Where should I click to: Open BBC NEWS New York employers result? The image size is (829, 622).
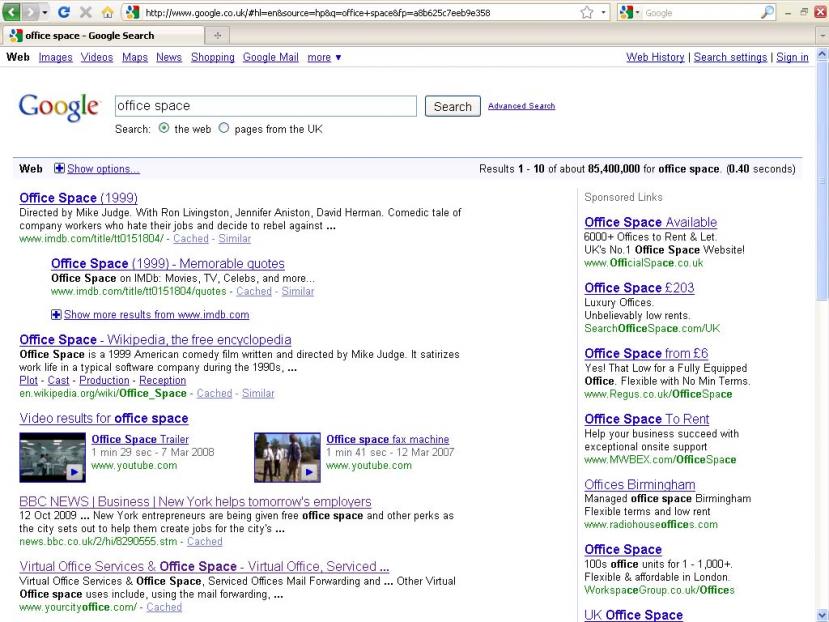coord(195,501)
